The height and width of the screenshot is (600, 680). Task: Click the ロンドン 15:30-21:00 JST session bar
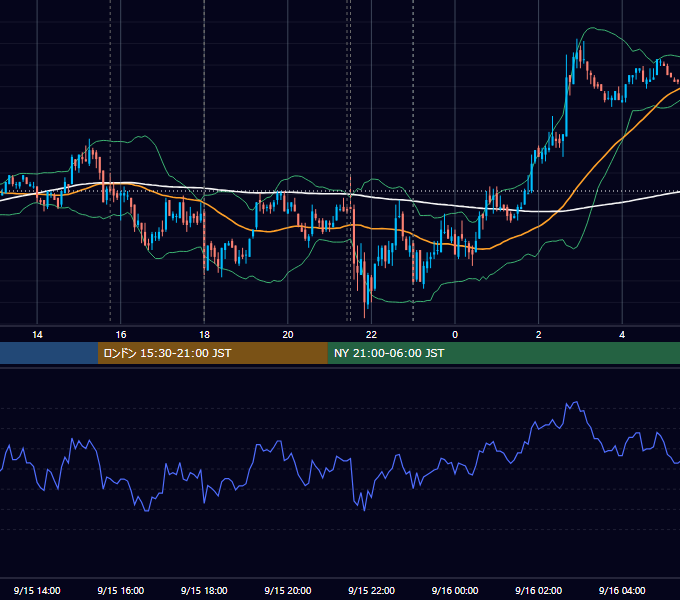pos(212,353)
